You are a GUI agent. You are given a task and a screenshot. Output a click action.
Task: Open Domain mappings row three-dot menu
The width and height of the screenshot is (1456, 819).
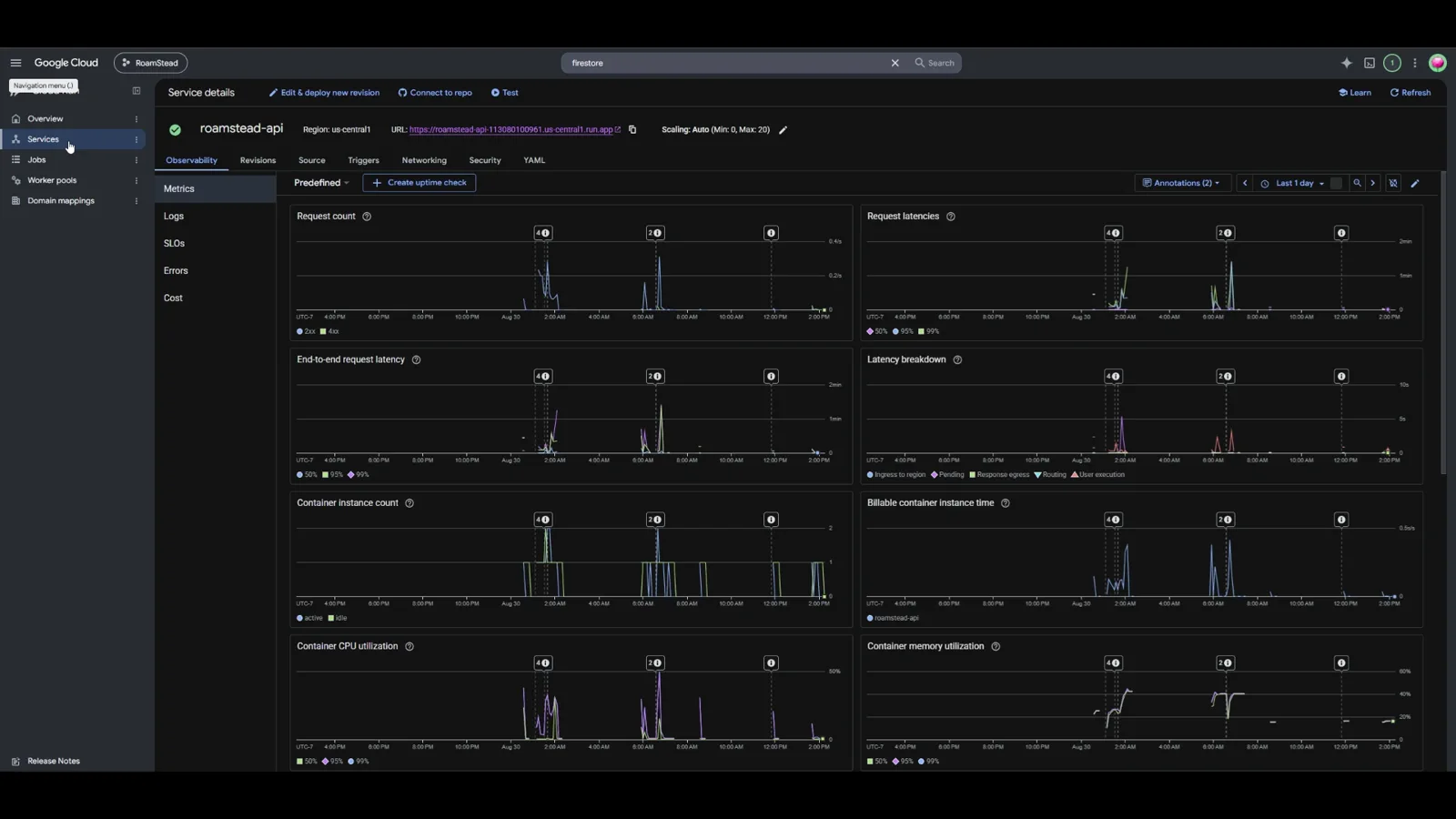tap(136, 201)
